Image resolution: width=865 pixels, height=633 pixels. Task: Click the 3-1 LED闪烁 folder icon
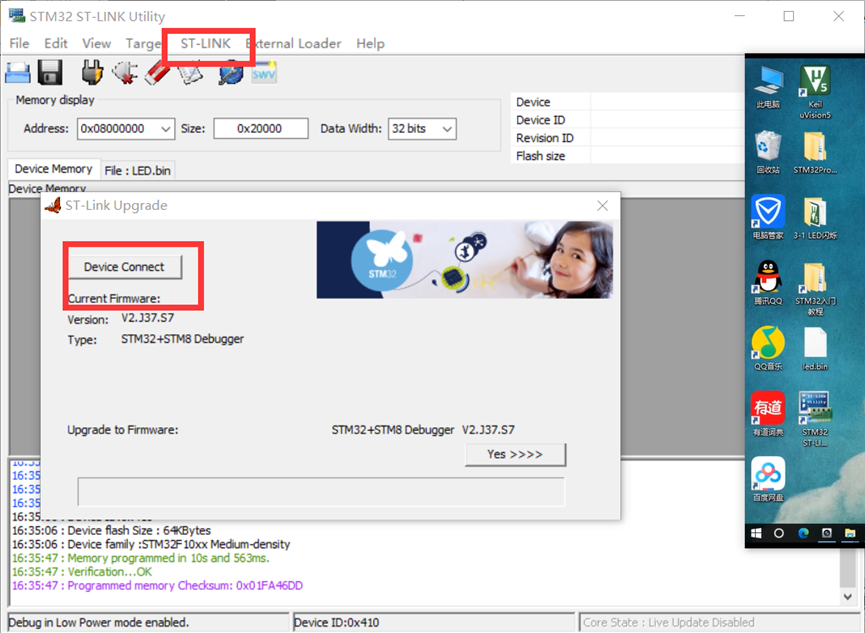(x=815, y=217)
